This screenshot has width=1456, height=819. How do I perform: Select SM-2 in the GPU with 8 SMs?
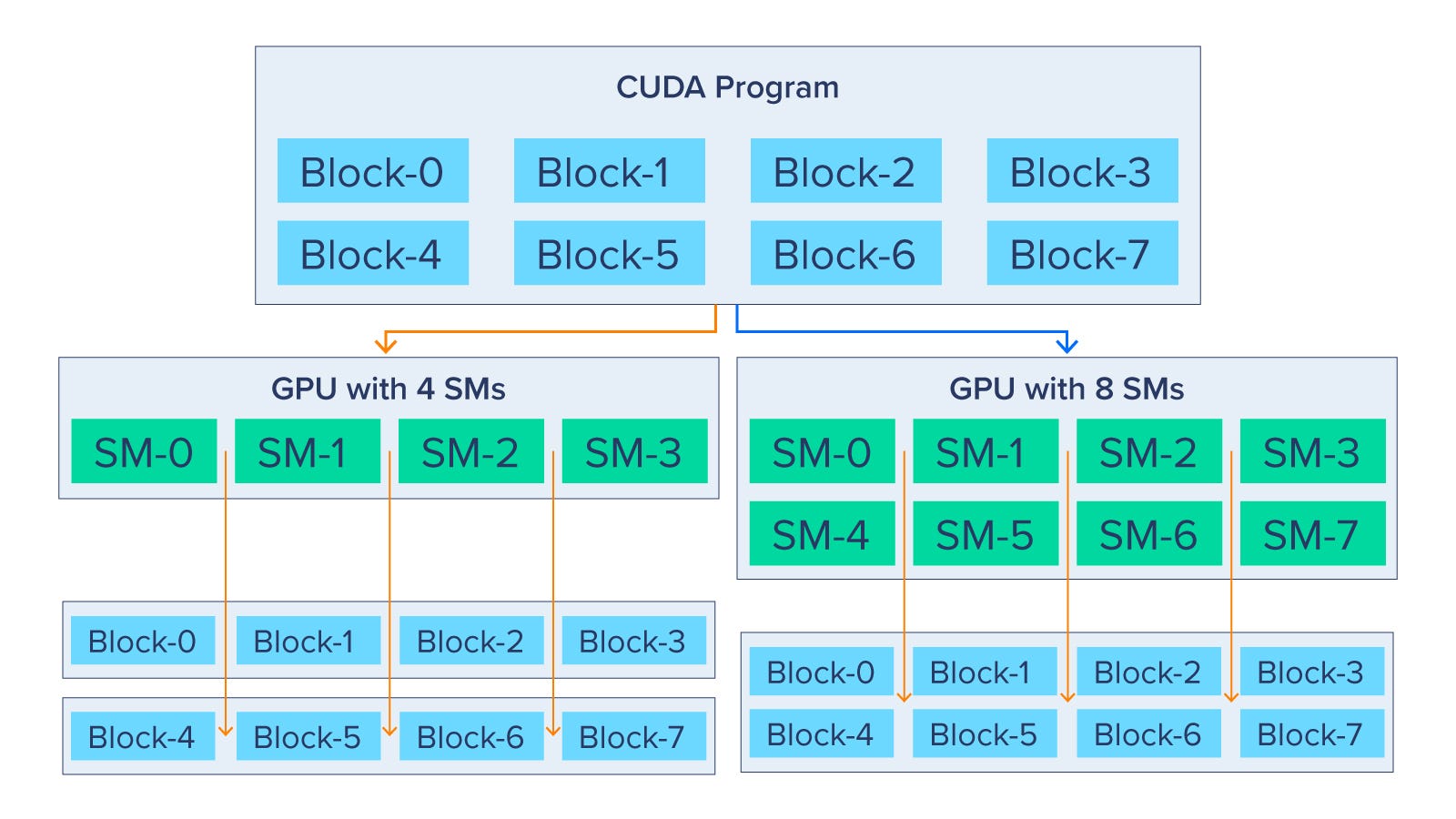[1149, 451]
